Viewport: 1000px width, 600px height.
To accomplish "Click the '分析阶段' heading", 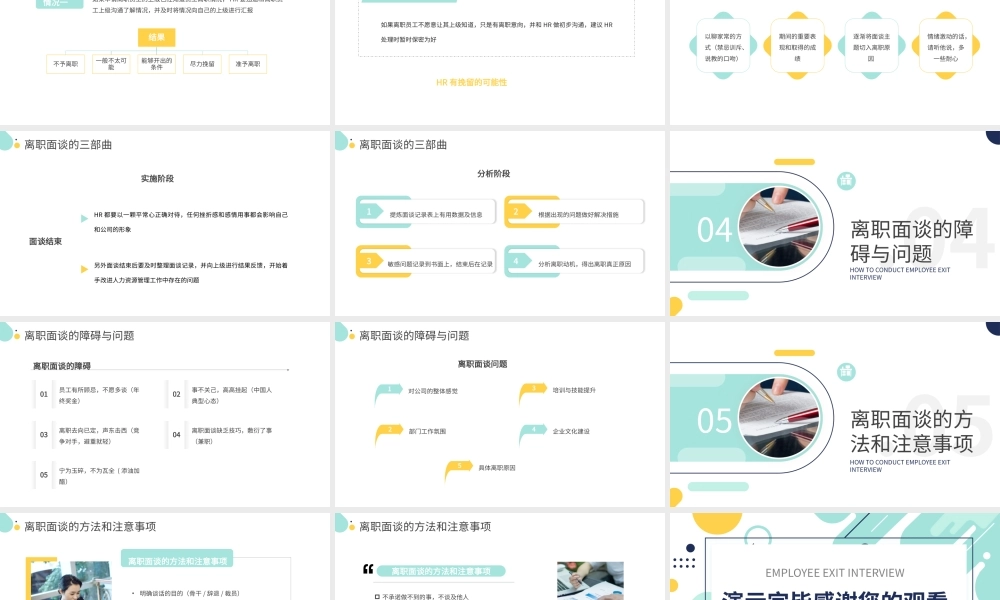I will click(494, 173).
